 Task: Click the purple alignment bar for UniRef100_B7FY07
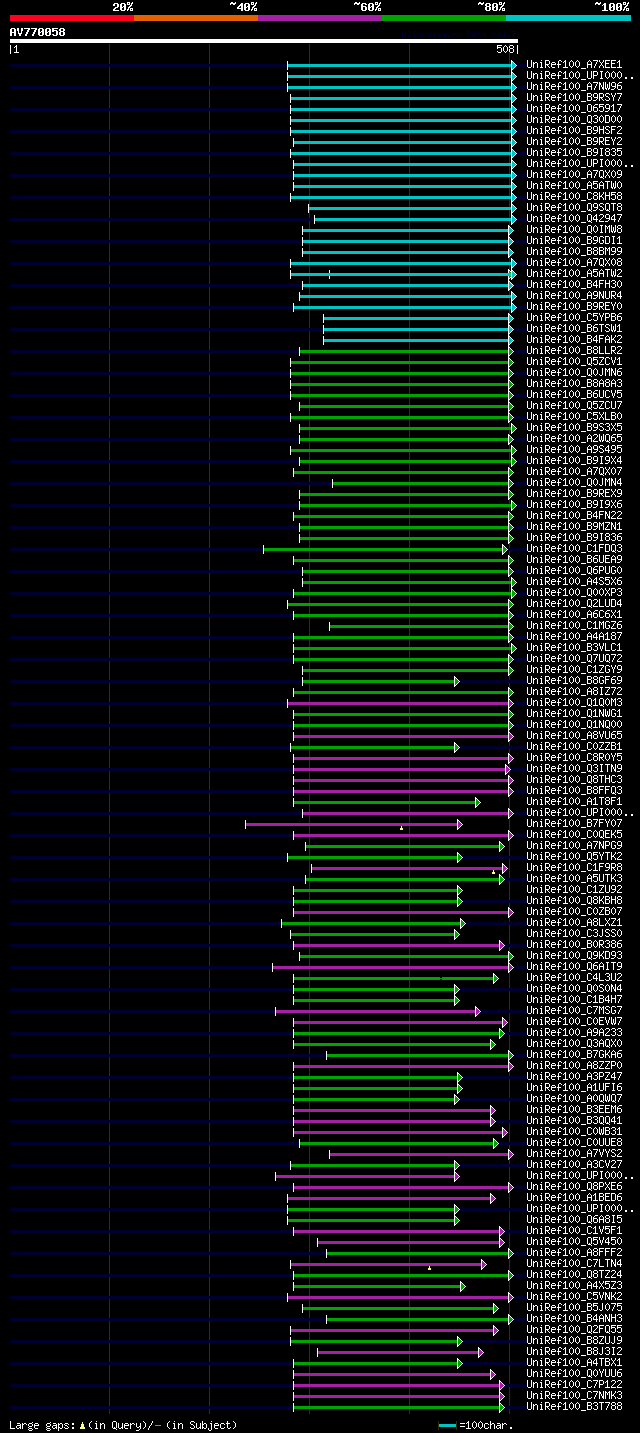coord(353,824)
